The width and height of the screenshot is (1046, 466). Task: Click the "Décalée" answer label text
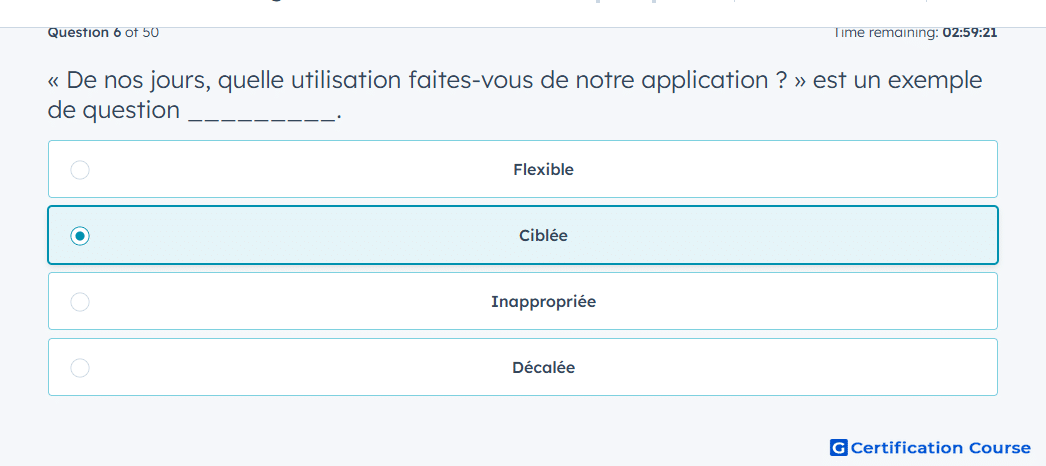tap(543, 368)
